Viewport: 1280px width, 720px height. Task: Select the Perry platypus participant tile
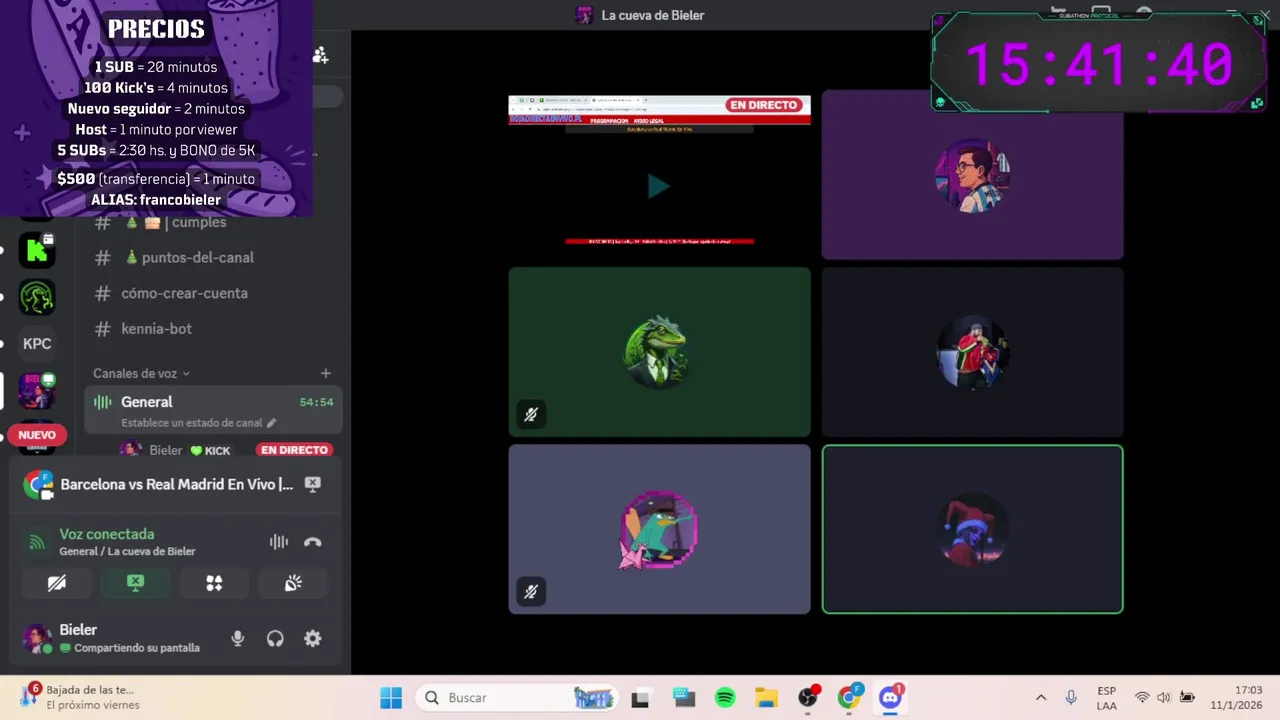click(659, 529)
